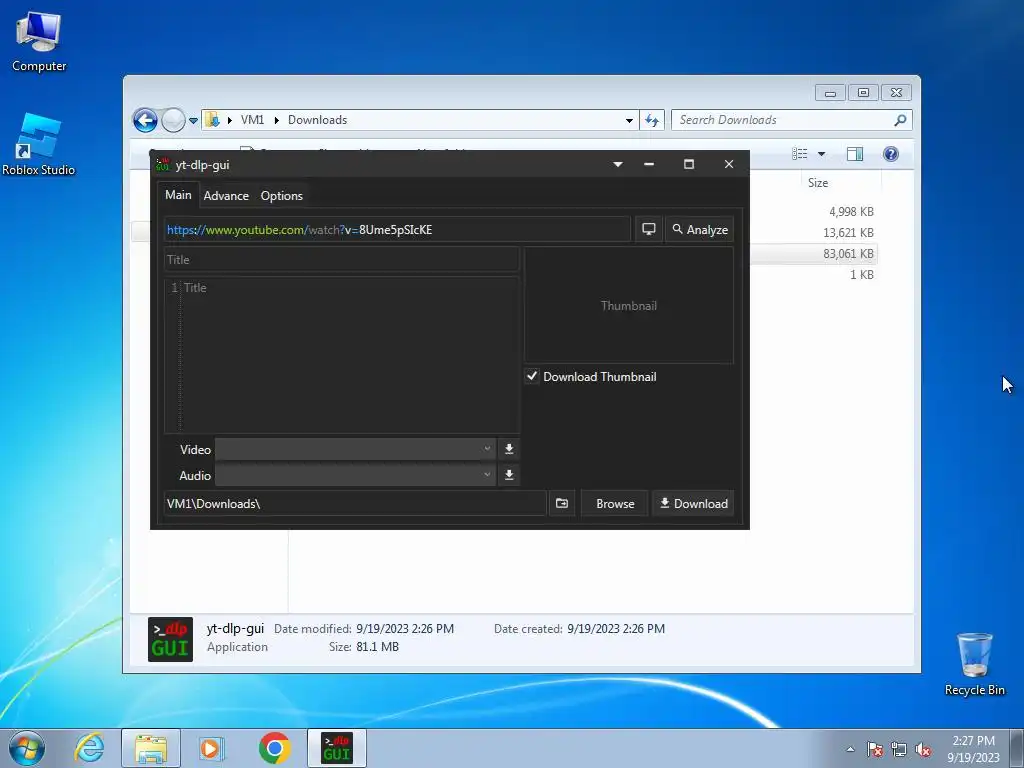The height and width of the screenshot is (768, 1024).
Task: Click the search magnifier icon in Explorer
Action: point(901,120)
